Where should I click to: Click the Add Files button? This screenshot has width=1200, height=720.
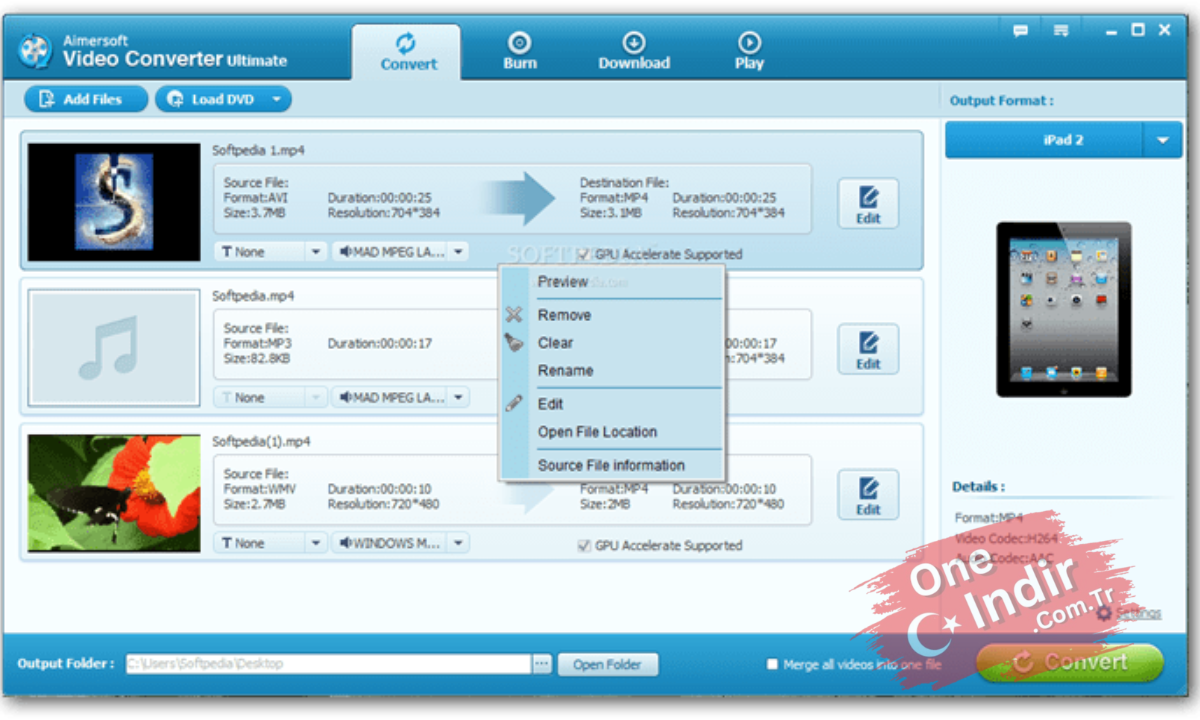click(x=86, y=99)
